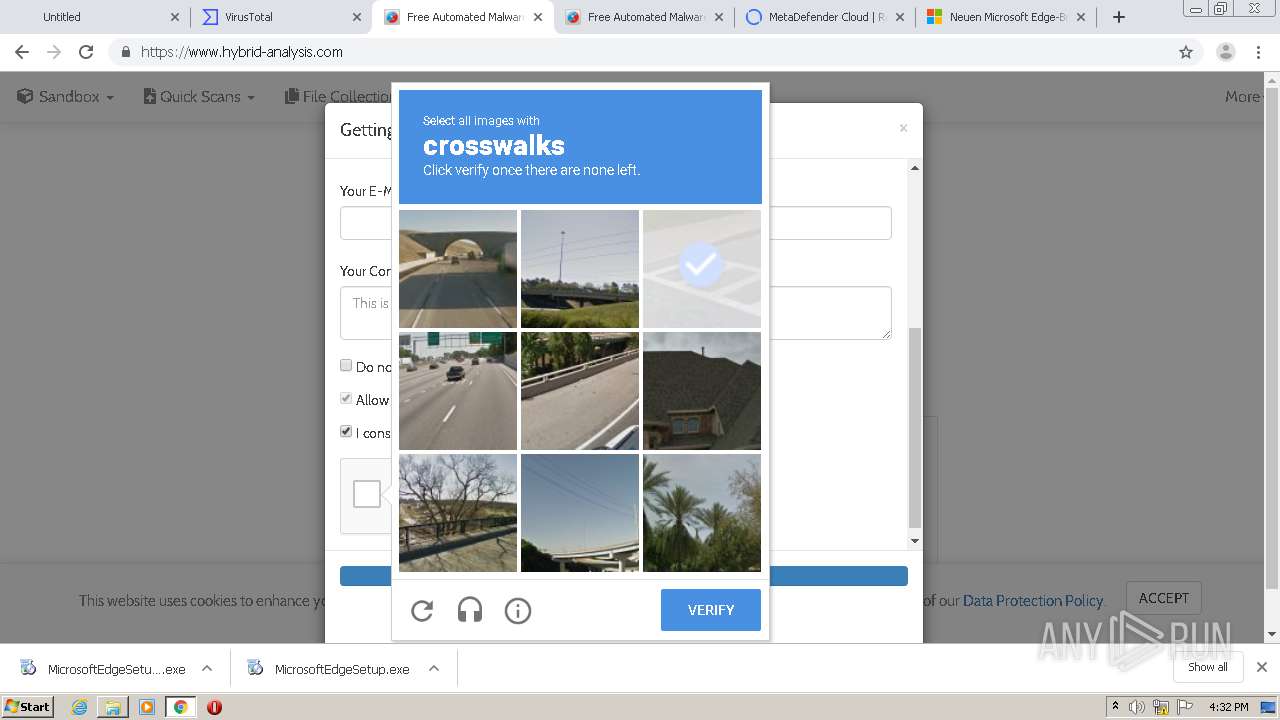Screen dimensions: 1280x720
Task: Open the Sandbox dropdown menu
Action: pyautogui.click(x=66, y=97)
